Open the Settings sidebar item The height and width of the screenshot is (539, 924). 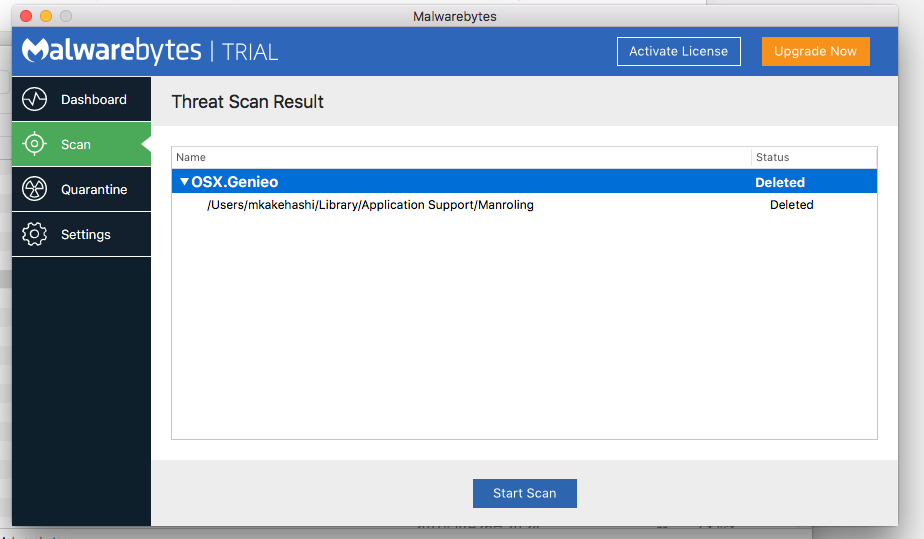tap(81, 234)
